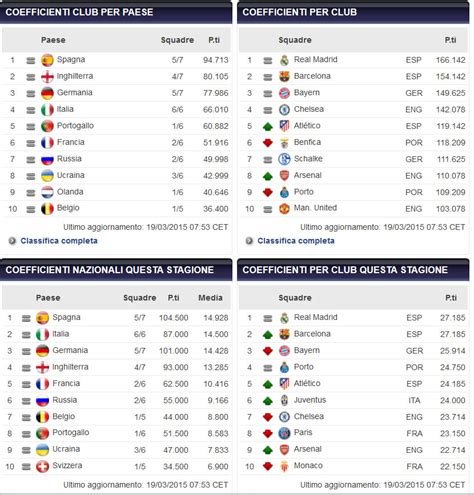Click the Media column header
This screenshot has width=474, height=495.
click(210, 298)
